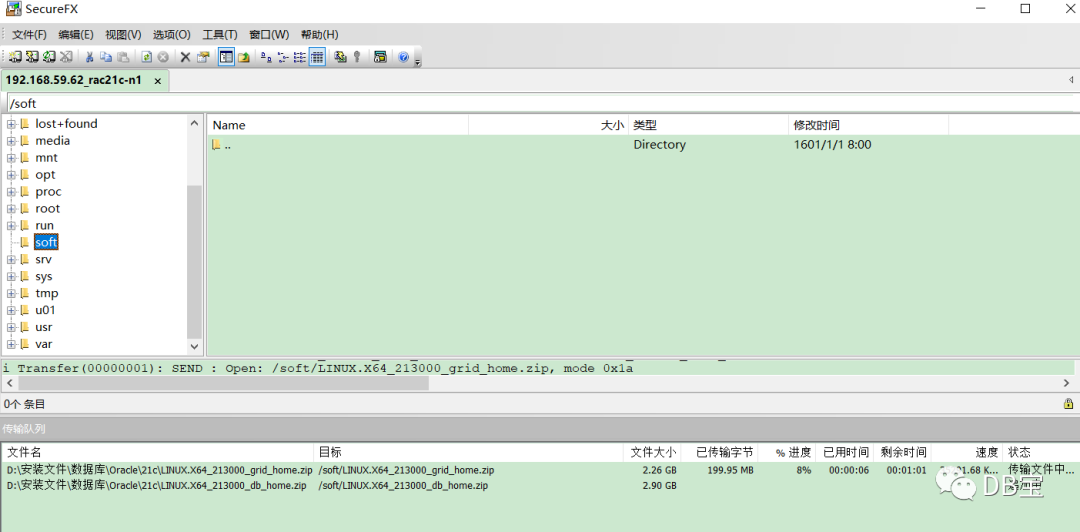Click the Connect toolbar icon

[x=14, y=57]
